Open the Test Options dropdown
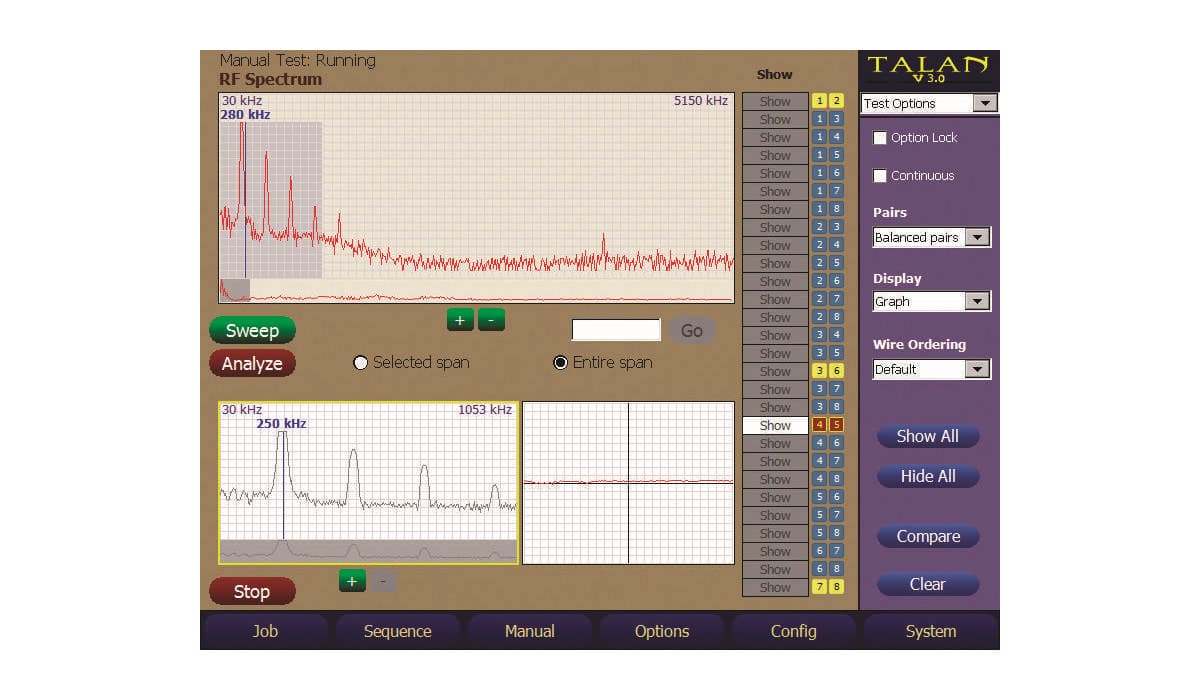1200x700 pixels. (984, 103)
